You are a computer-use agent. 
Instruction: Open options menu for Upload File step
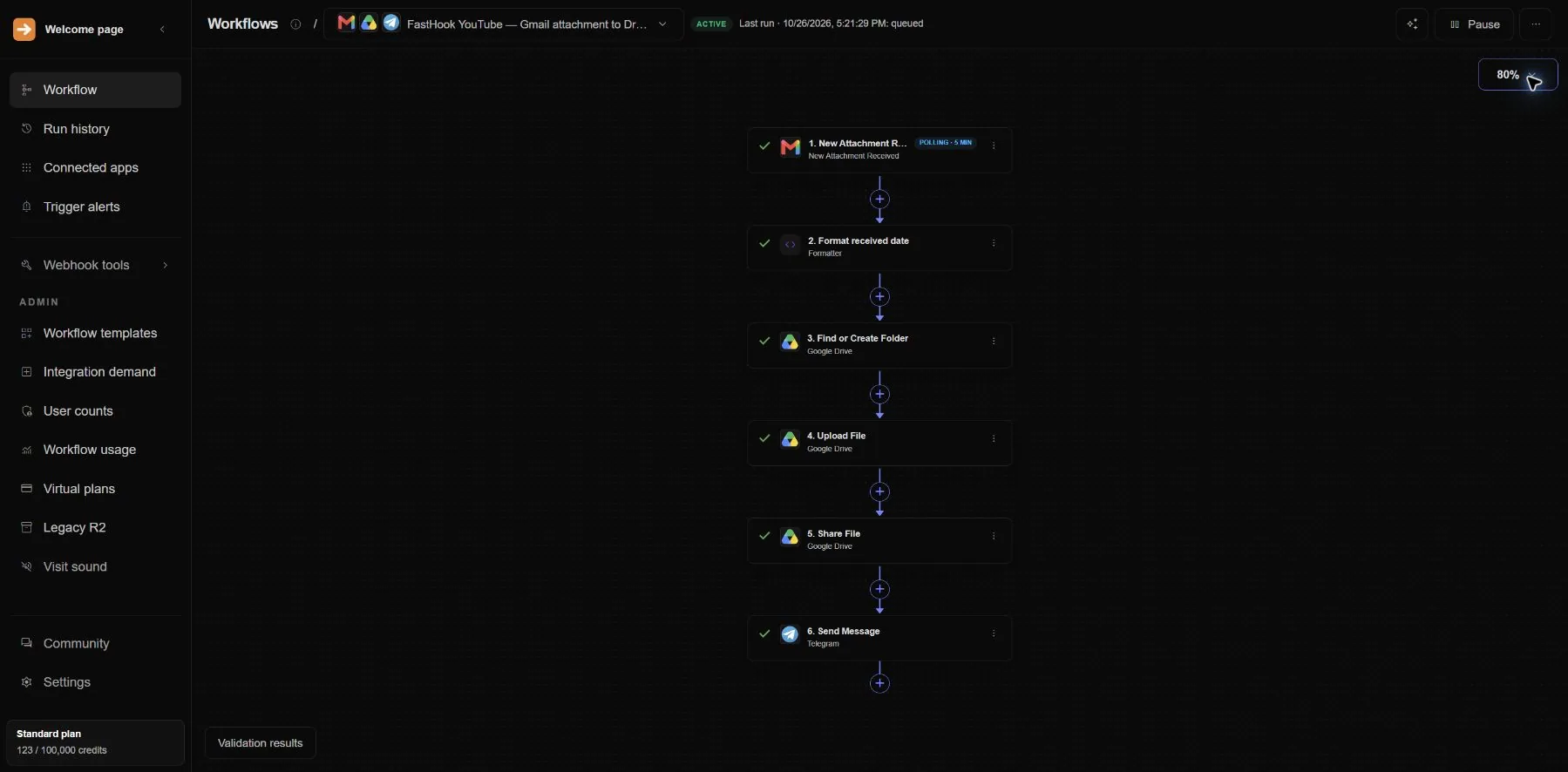click(x=994, y=439)
